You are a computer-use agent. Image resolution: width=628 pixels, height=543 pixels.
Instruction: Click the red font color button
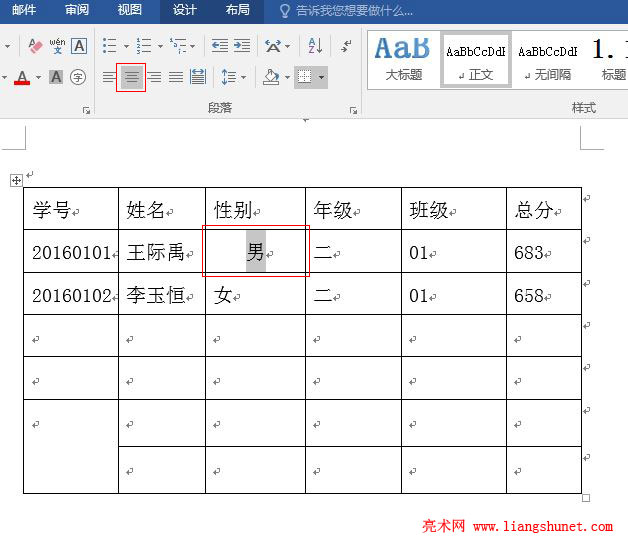point(22,77)
